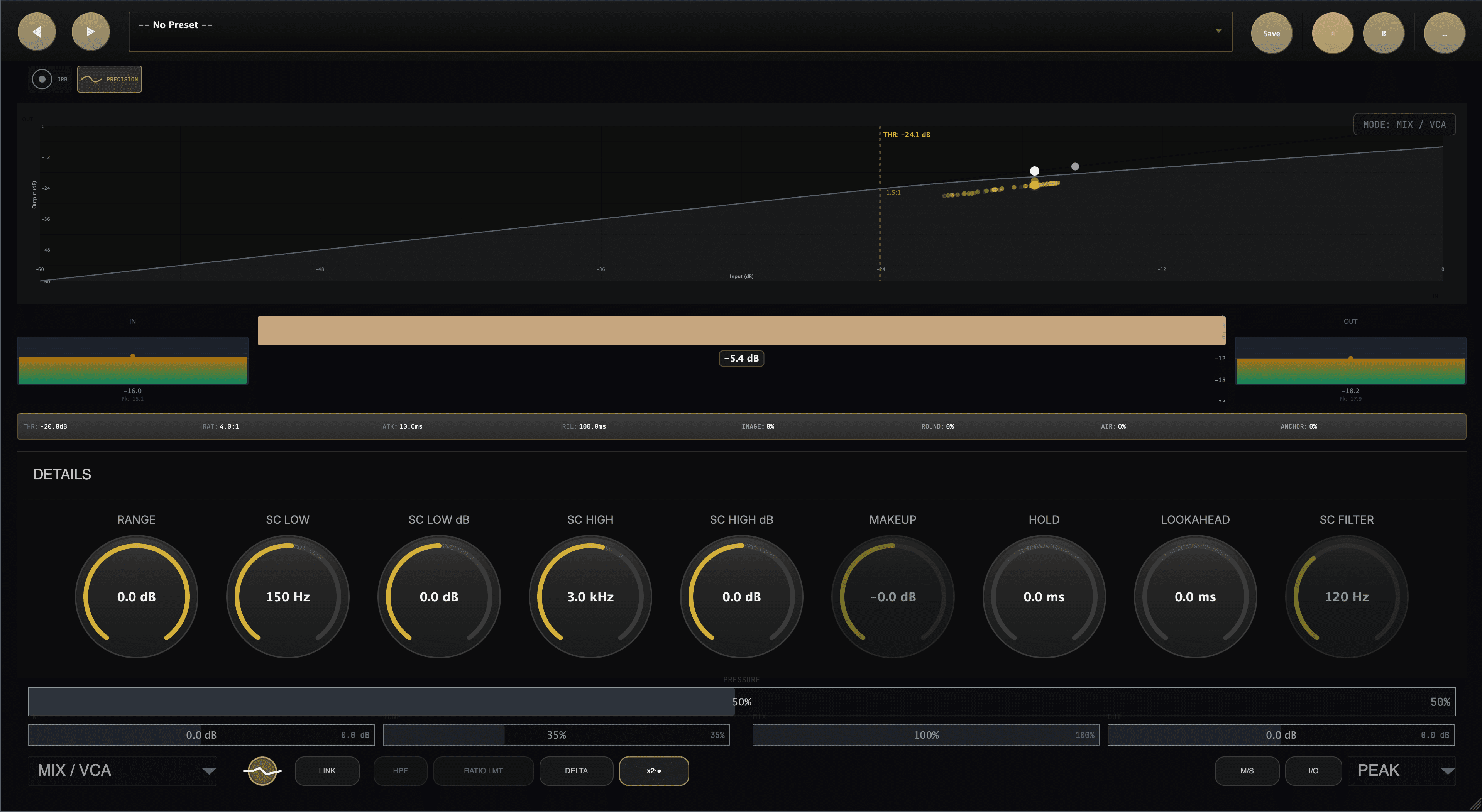Viewport: 1482px width, 812px height.
Task: Click the next preset arrow button
Action: tap(90, 32)
